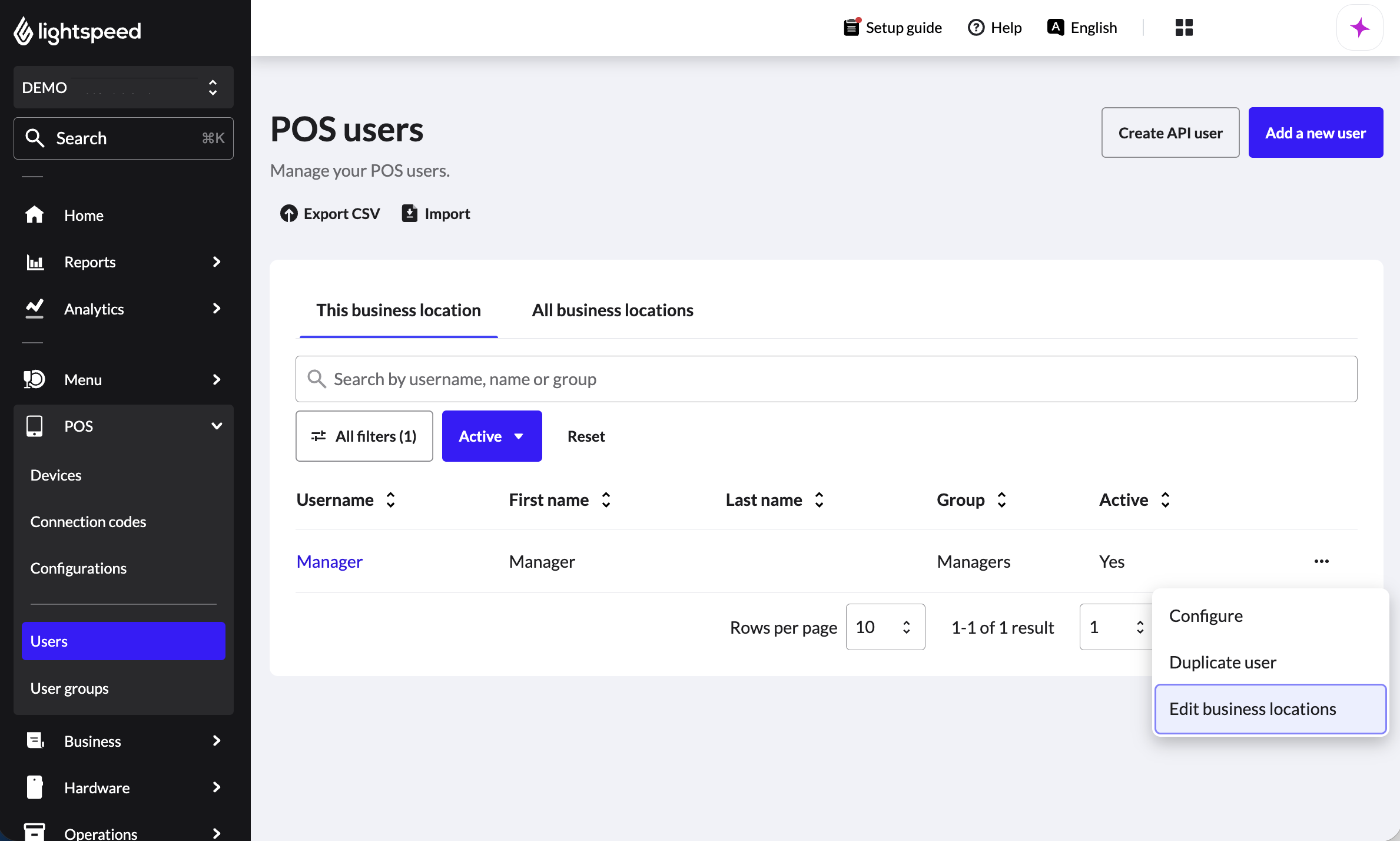Focus the username, name or group search field
Image resolution: width=1400 pixels, height=841 pixels.
(827, 379)
